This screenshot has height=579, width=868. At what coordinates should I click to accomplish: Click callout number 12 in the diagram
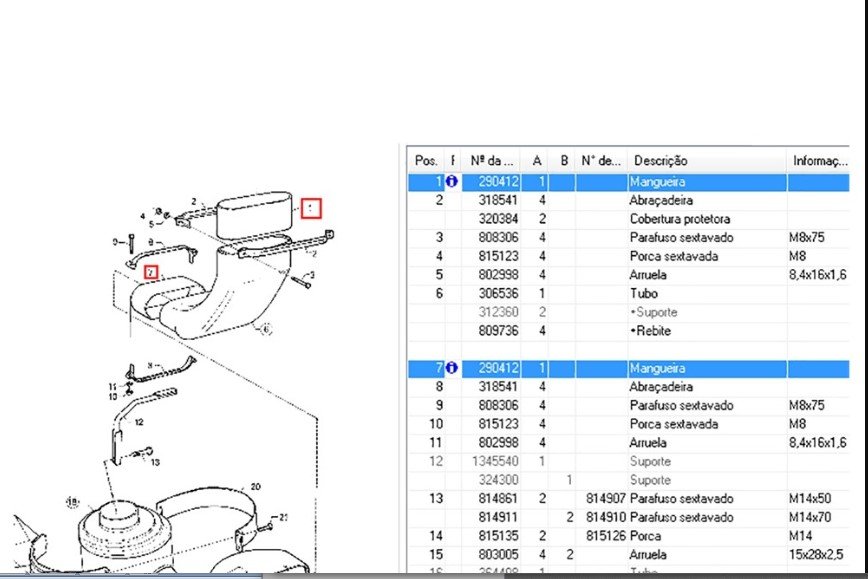139,422
